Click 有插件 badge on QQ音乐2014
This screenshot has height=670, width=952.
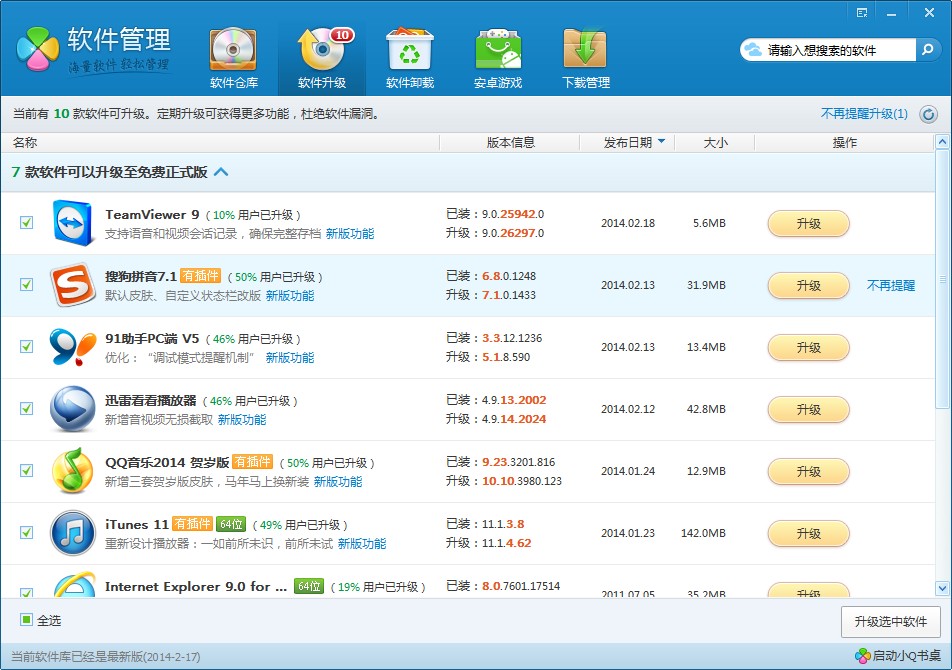click(x=253, y=462)
